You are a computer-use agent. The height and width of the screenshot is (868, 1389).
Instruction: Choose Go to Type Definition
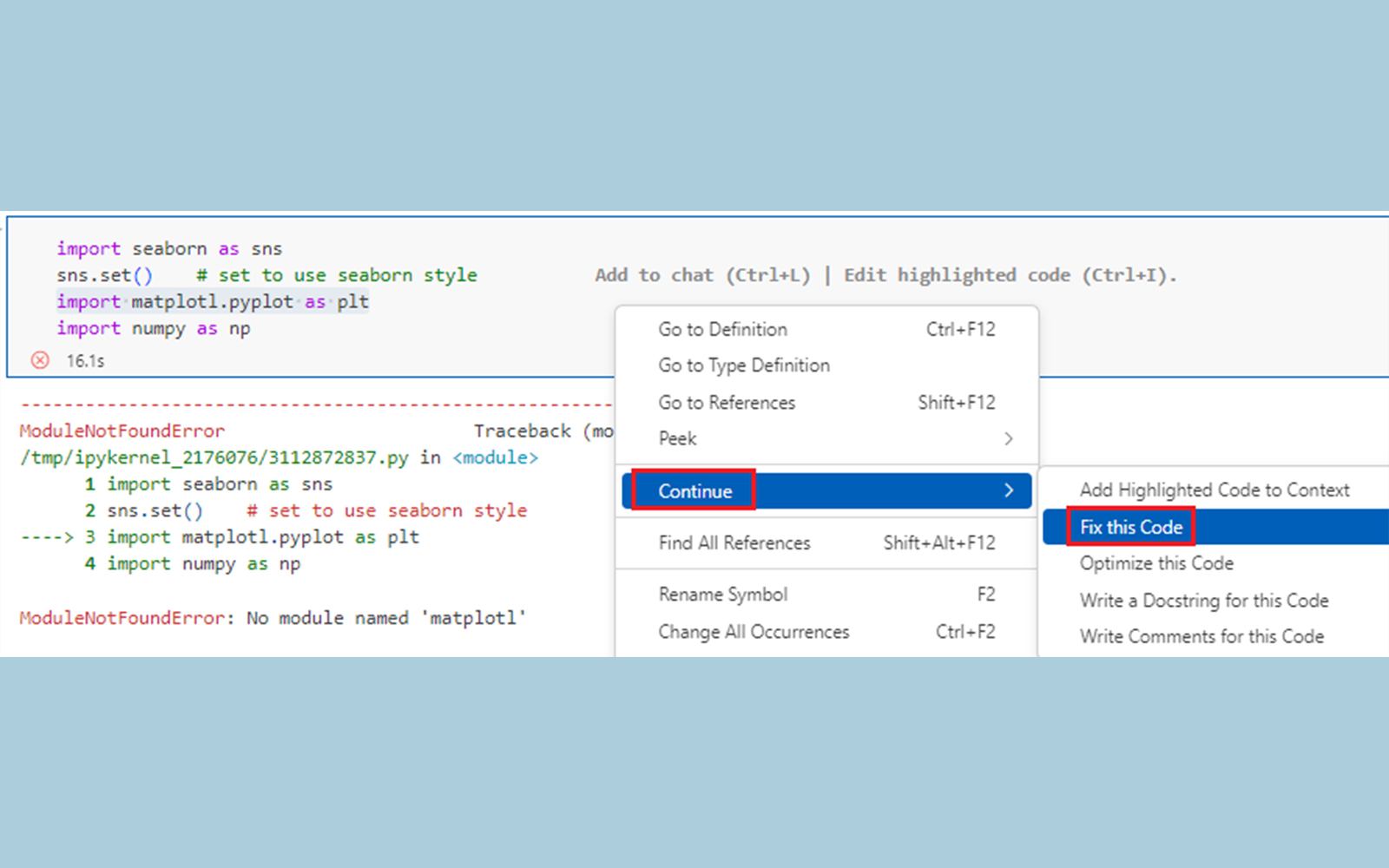(x=743, y=365)
